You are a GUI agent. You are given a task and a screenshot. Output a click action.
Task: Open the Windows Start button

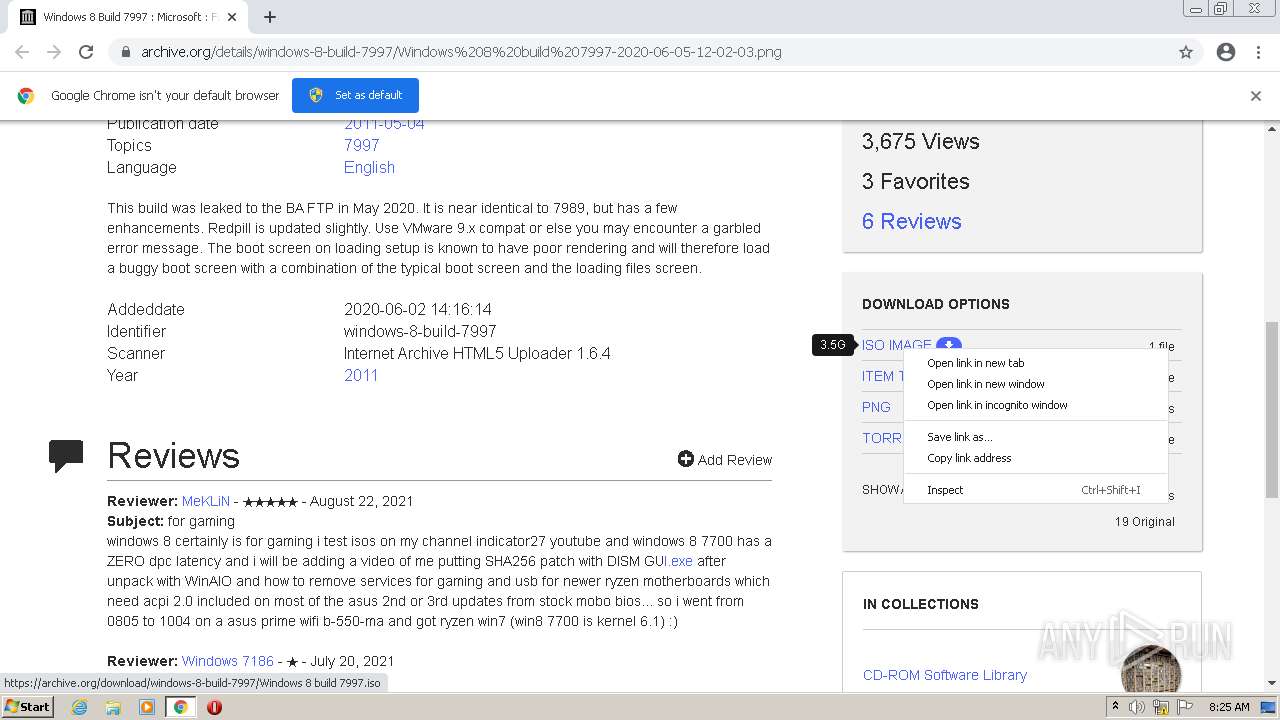pyautogui.click(x=28, y=707)
